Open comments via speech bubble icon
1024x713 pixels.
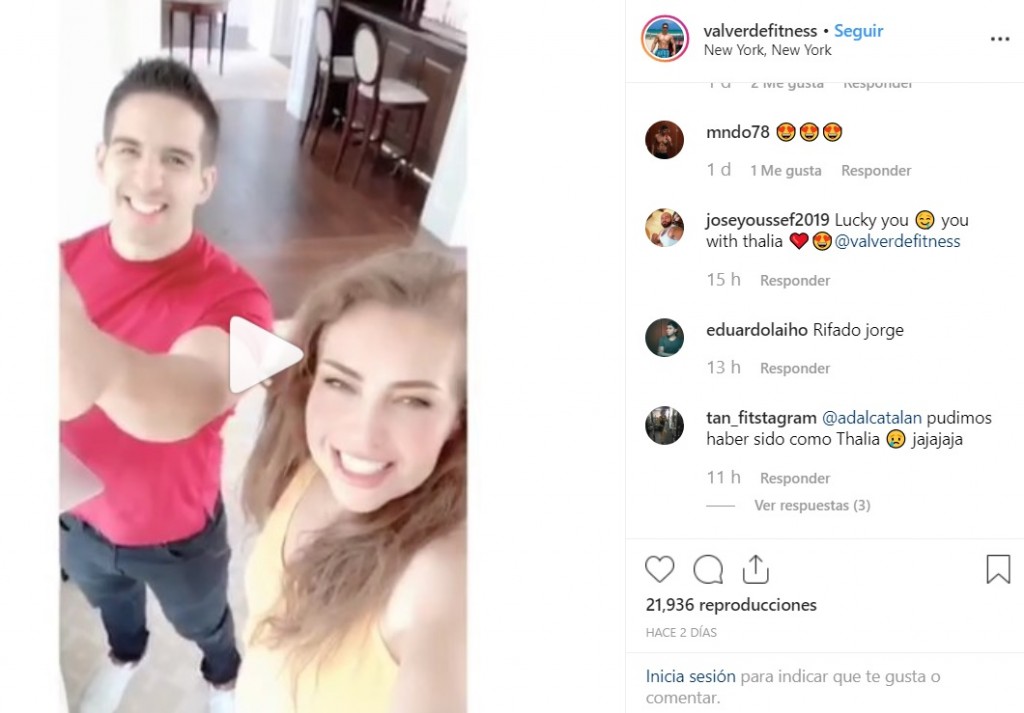(x=708, y=569)
